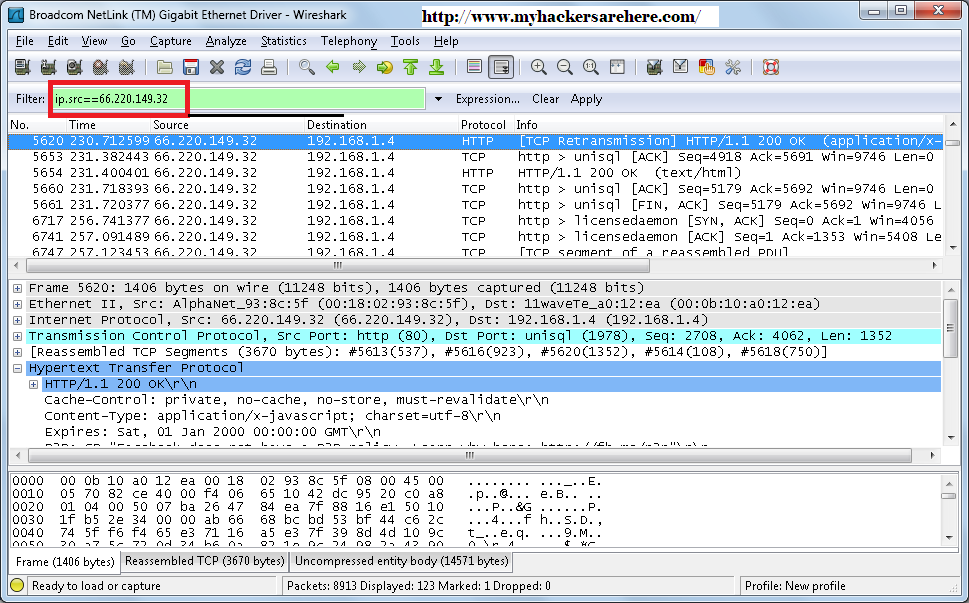The height and width of the screenshot is (603, 969).
Task: Click the Expression... button
Action: [488, 99]
